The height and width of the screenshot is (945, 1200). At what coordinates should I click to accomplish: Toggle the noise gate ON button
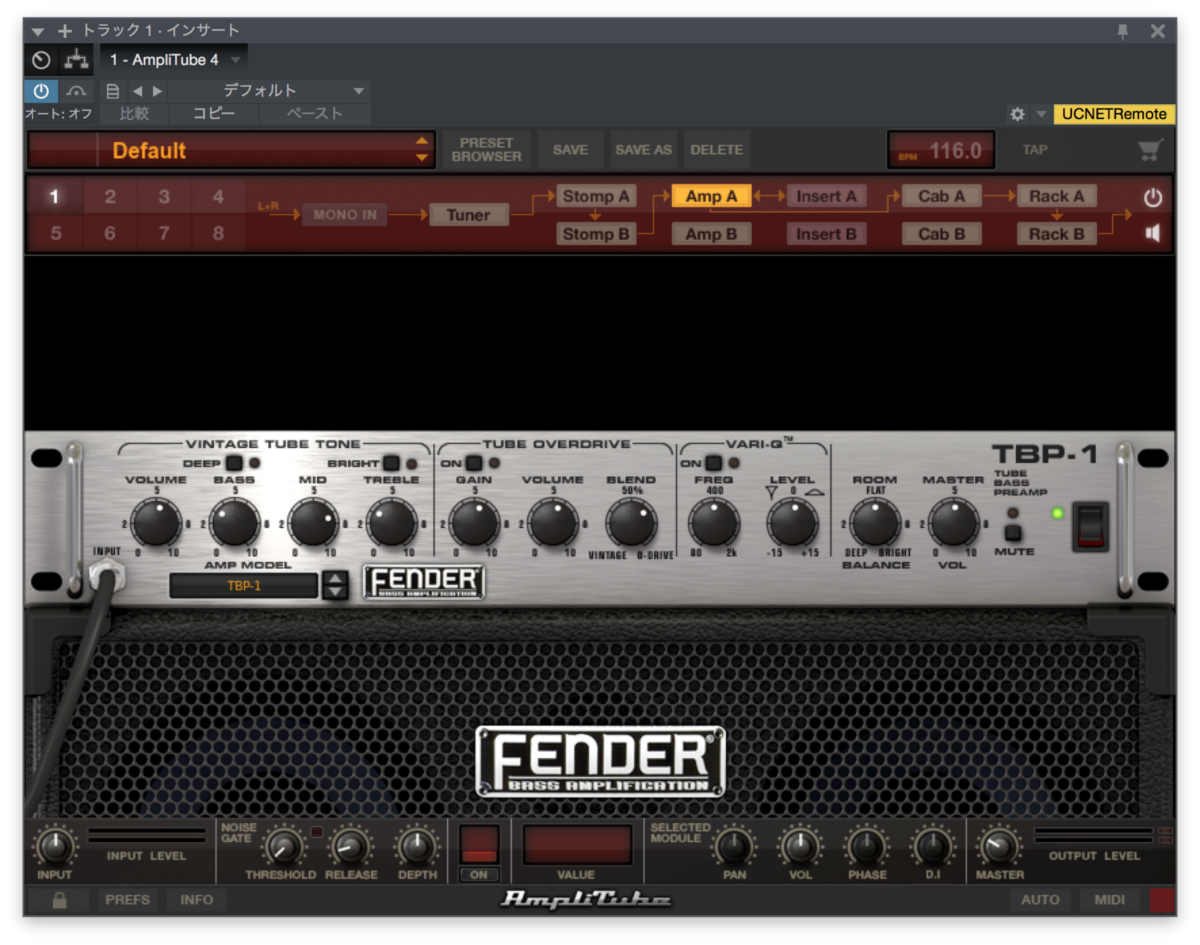click(479, 874)
